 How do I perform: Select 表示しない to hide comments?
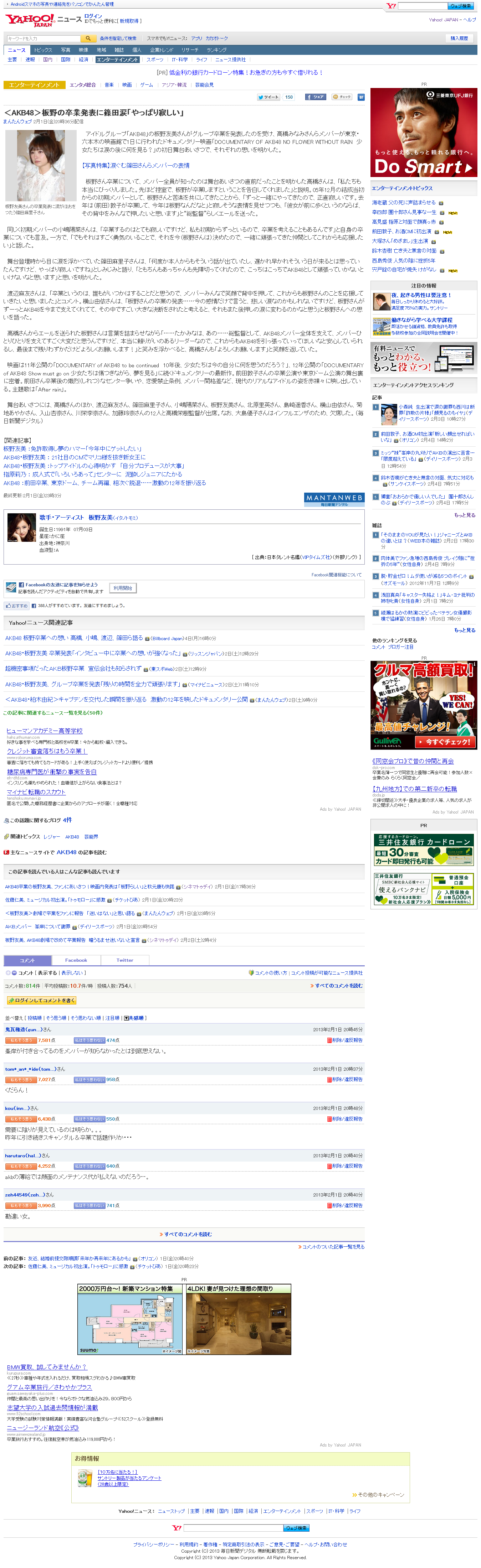[x=71, y=973]
